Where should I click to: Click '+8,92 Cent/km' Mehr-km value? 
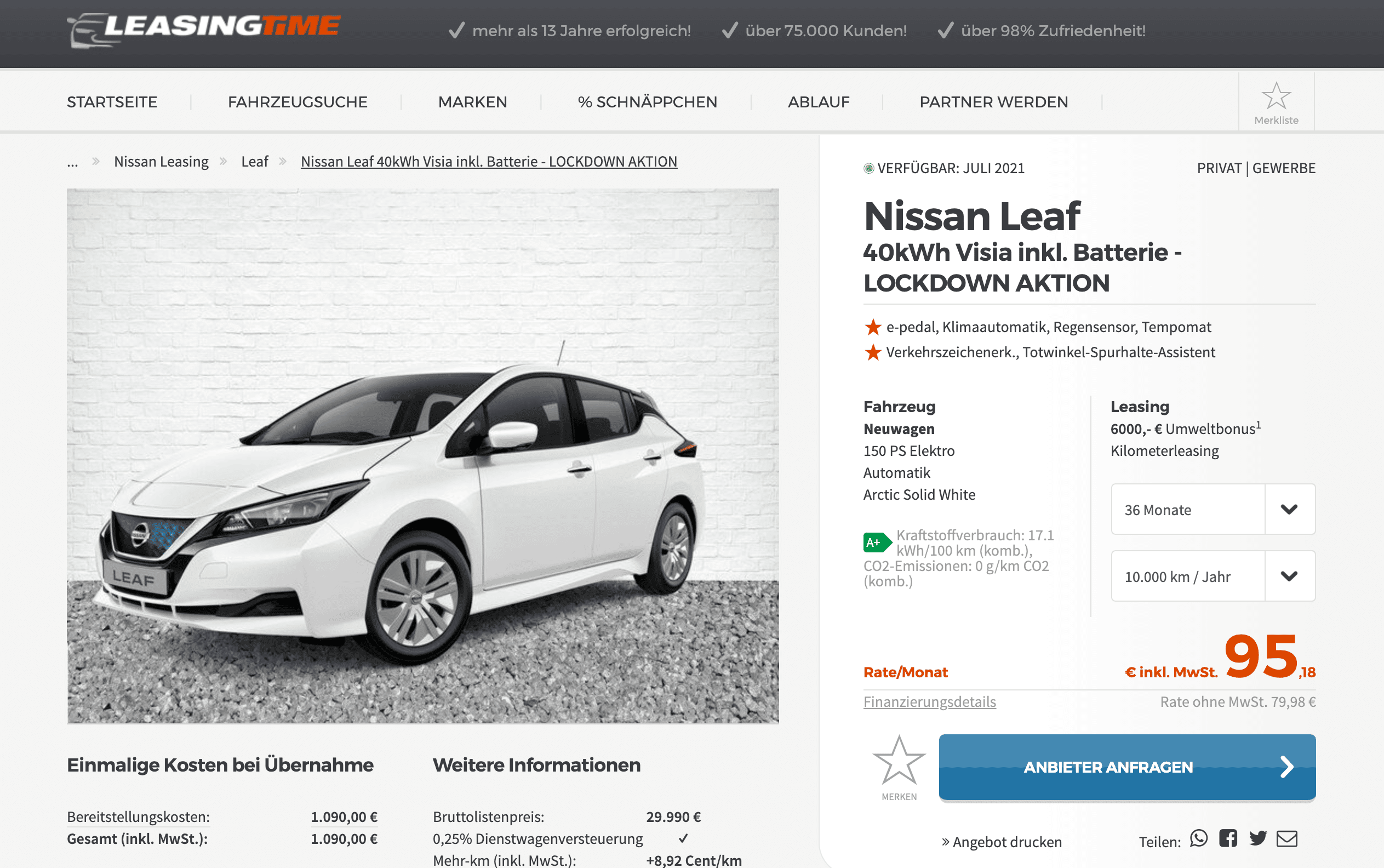click(694, 860)
